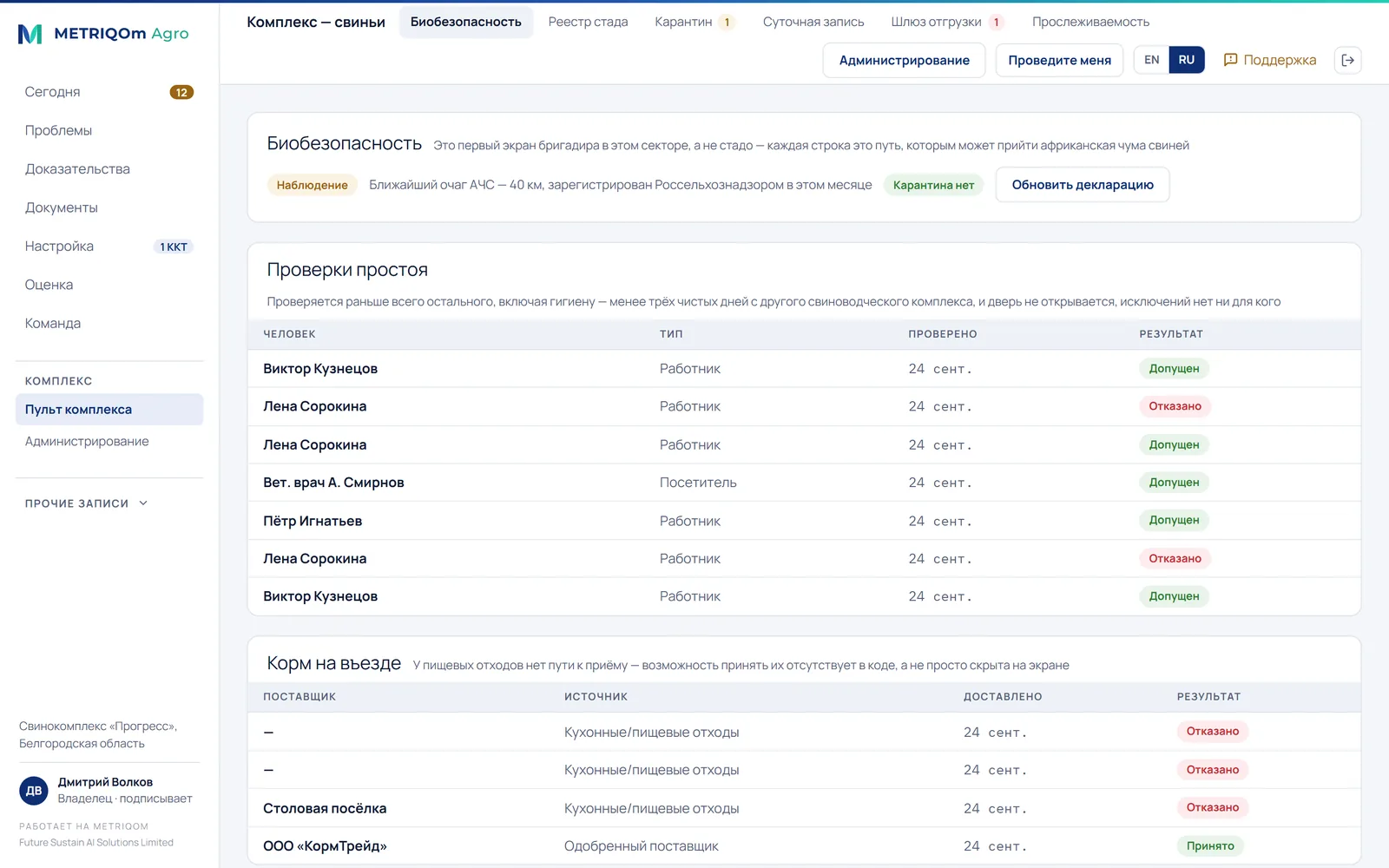This screenshot has width=1389, height=868.
Task: Open the Шлюз отгрузки tab
Action: tap(947, 22)
